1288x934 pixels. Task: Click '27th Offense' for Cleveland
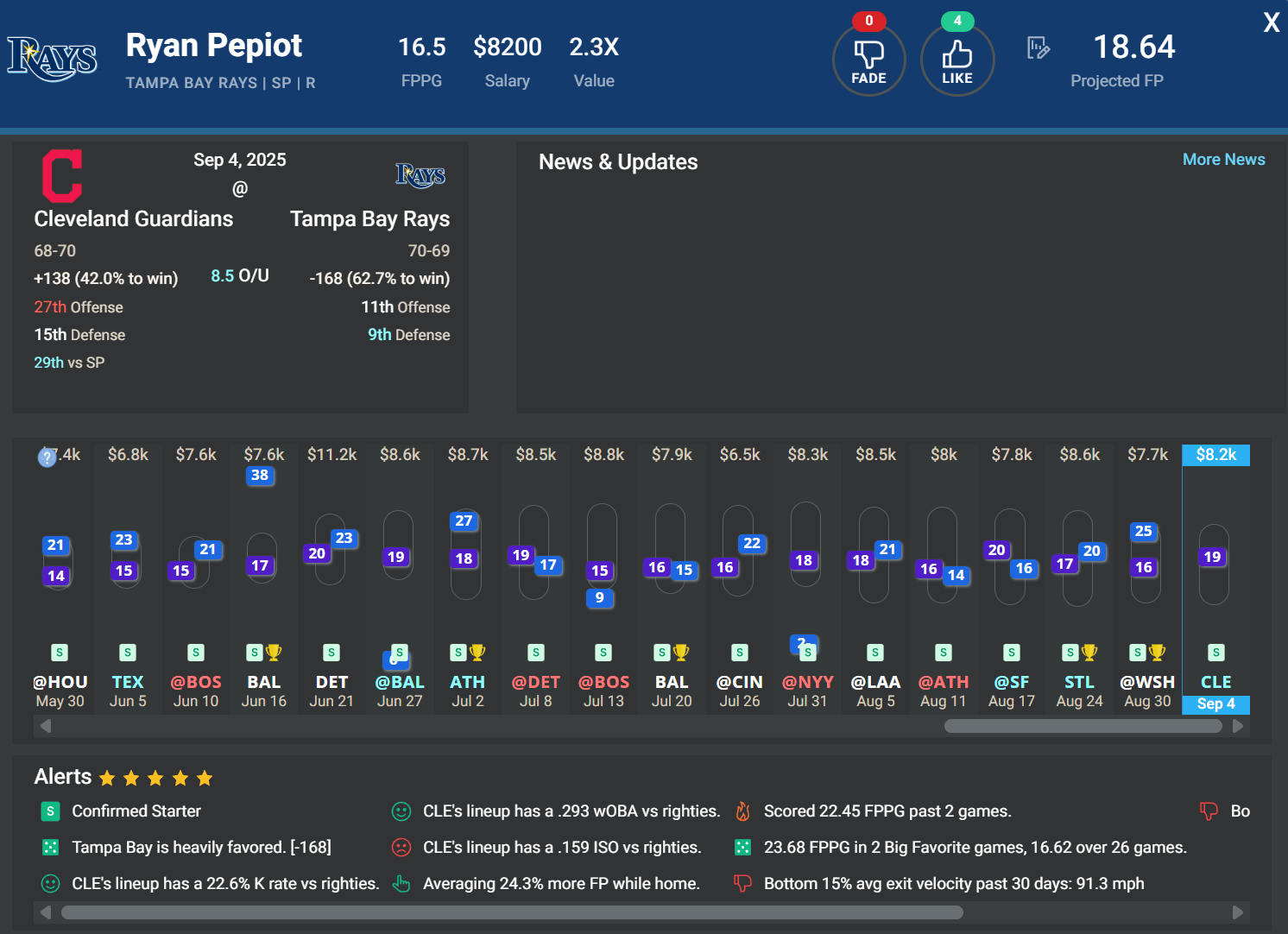[x=79, y=307]
